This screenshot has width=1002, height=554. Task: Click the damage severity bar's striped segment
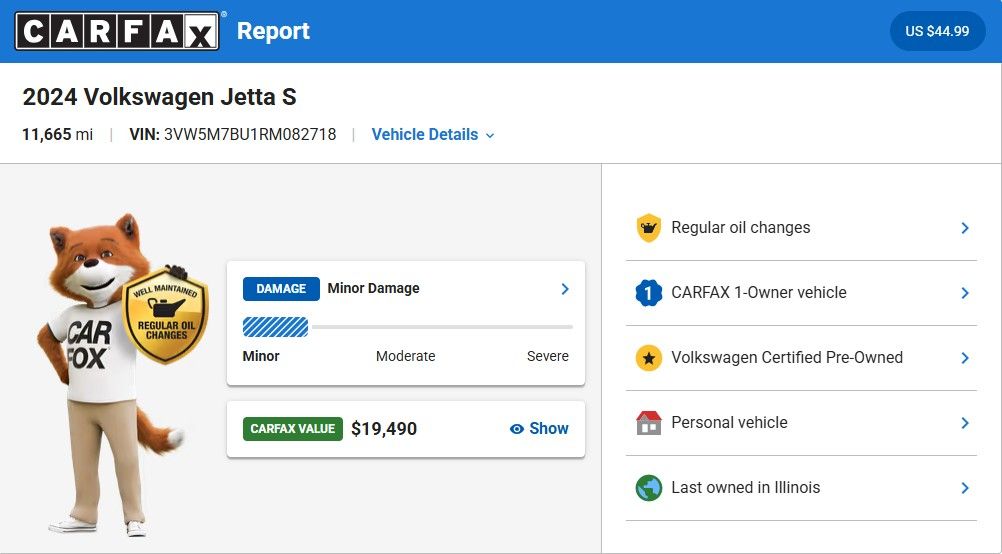pyautogui.click(x=275, y=327)
